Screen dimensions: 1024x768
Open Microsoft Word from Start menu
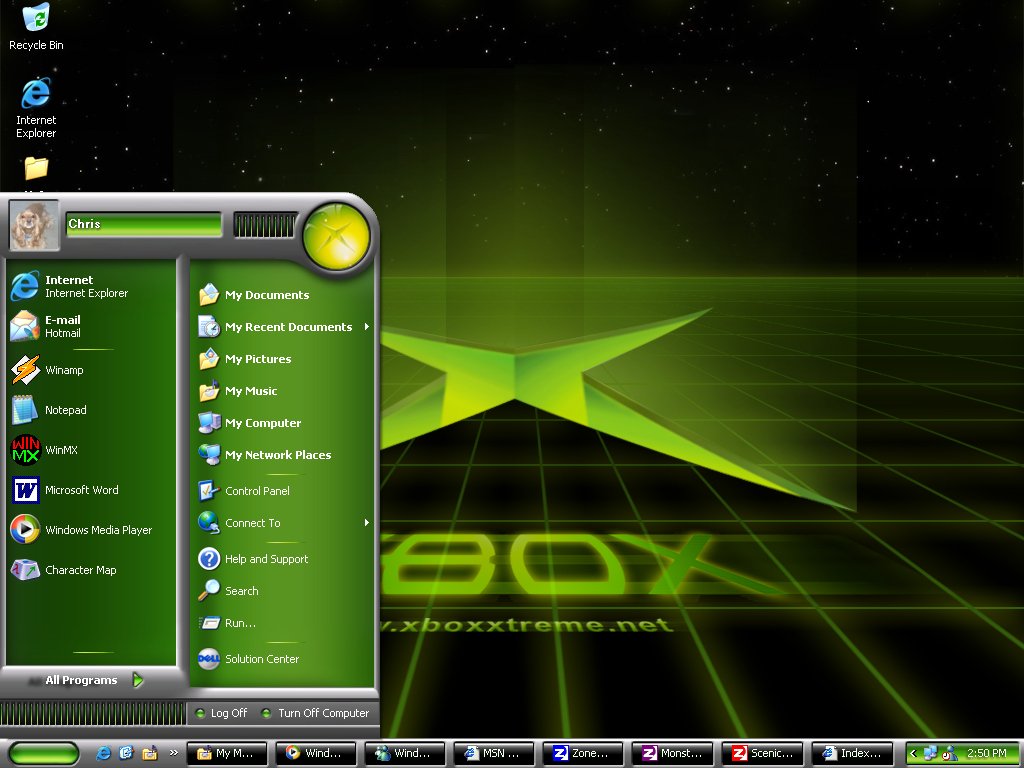[91, 490]
